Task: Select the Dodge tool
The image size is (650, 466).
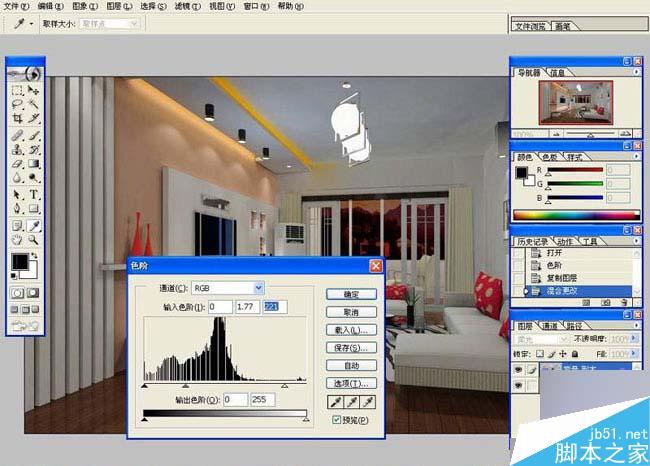Action: [33, 177]
